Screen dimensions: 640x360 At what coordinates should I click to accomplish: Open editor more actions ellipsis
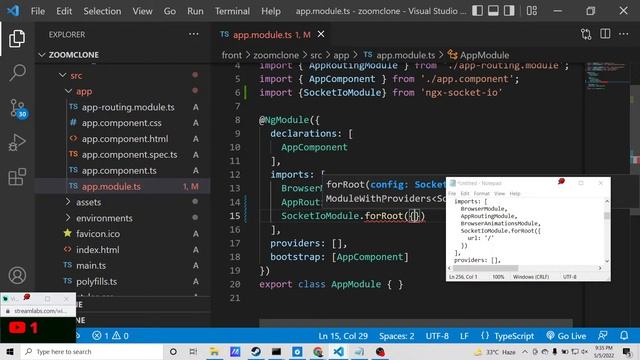624,34
